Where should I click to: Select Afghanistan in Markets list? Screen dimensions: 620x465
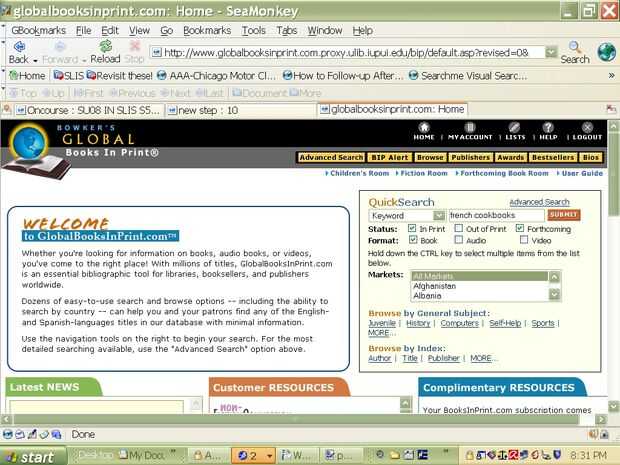tap(480, 286)
